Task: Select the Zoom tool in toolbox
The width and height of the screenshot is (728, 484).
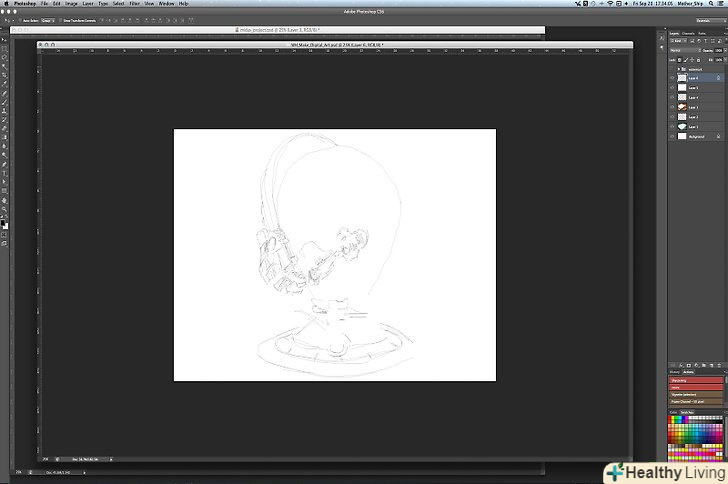Action: click(5, 208)
